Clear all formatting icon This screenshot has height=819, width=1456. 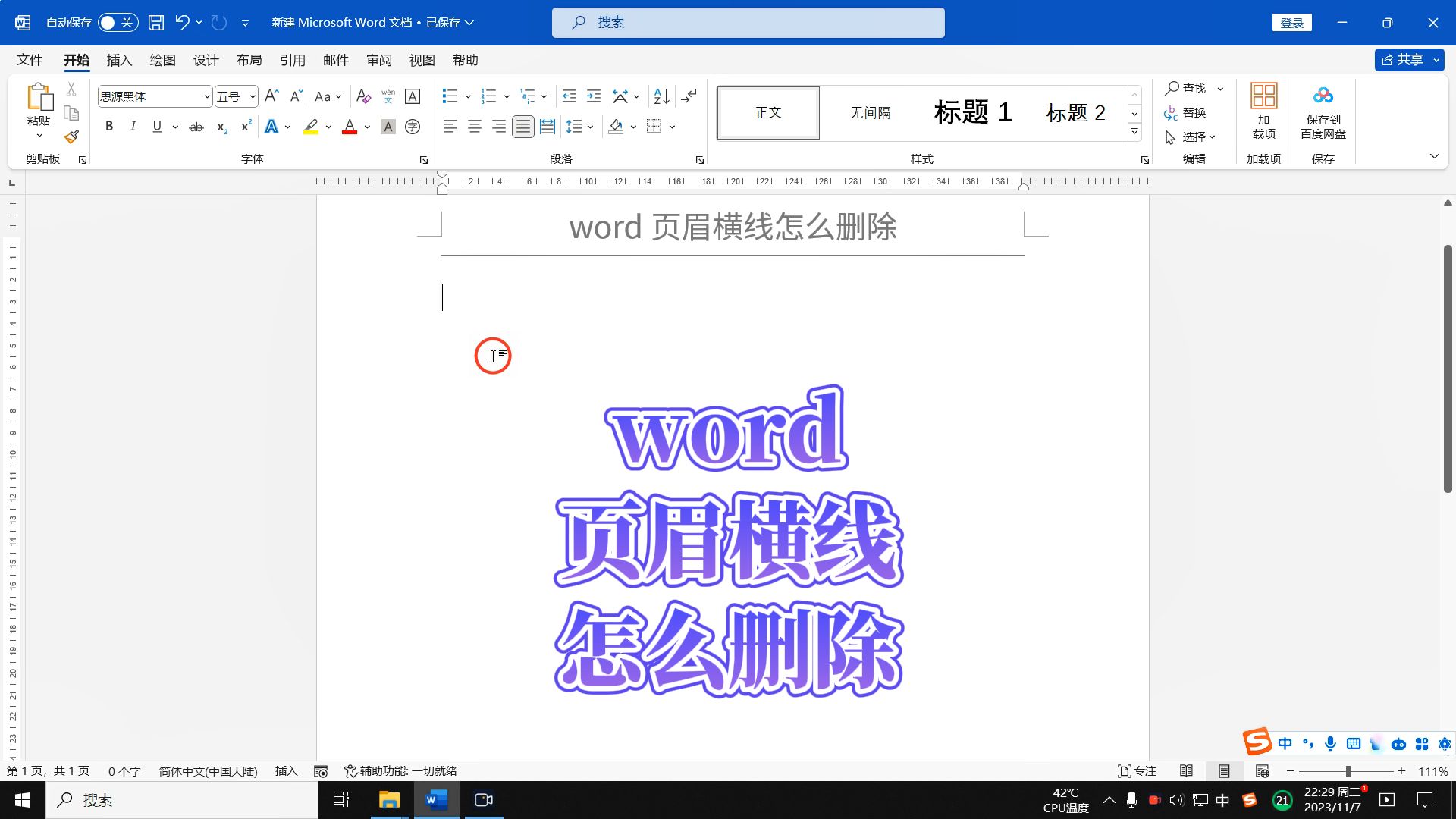coord(363,96)
